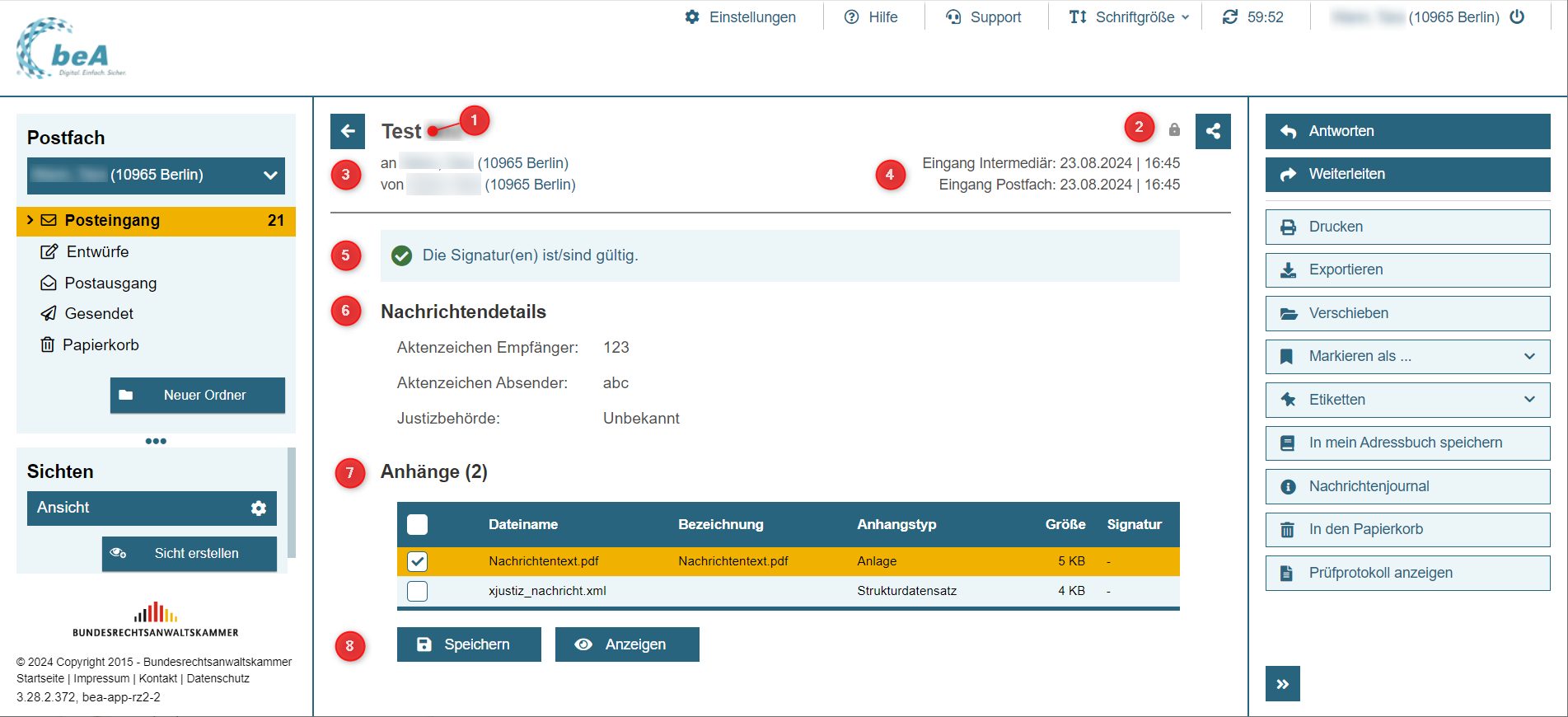Open the Entwürfe folder
1568x717 pixels.
tap(97, 252)
